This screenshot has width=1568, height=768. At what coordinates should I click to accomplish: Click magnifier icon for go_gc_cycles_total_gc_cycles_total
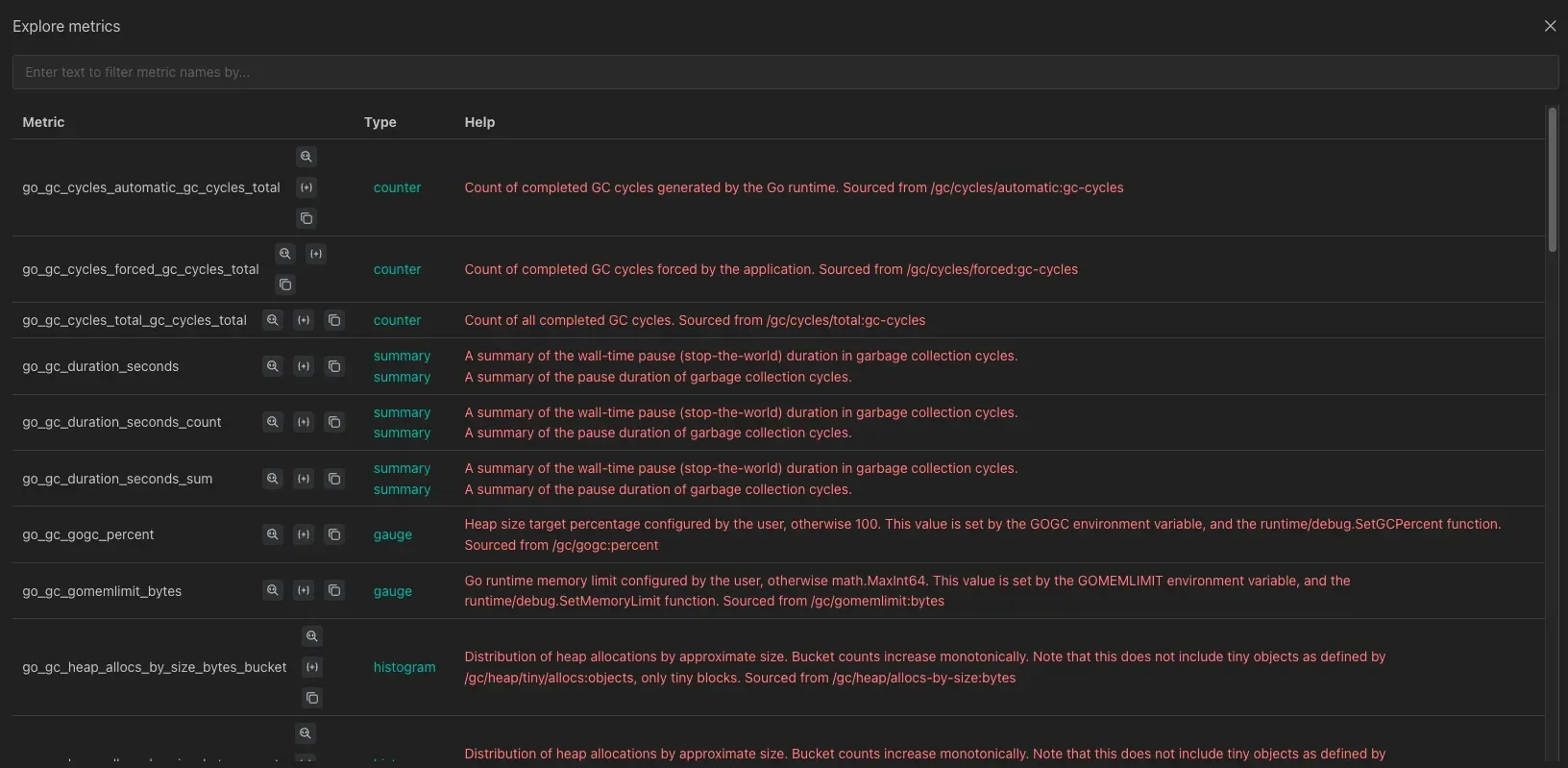(x=273, y=320)
